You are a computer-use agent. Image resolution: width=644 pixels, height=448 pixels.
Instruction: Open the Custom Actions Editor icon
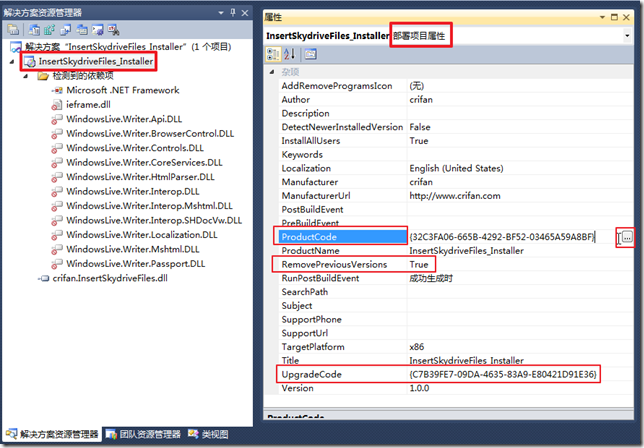click(x=97, y=30)
